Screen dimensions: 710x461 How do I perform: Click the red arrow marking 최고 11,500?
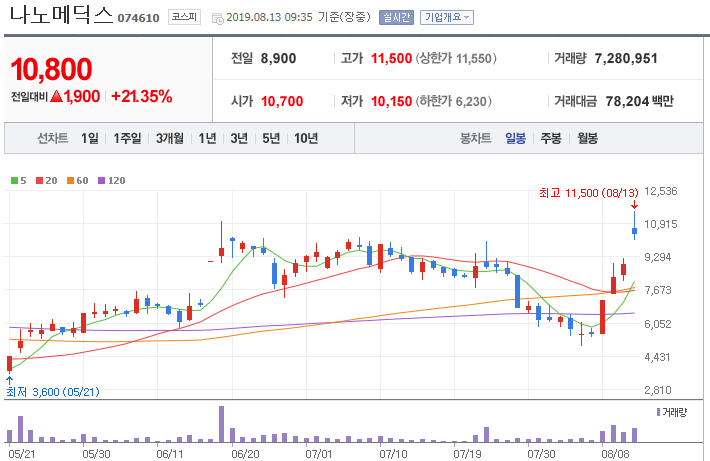634,204
